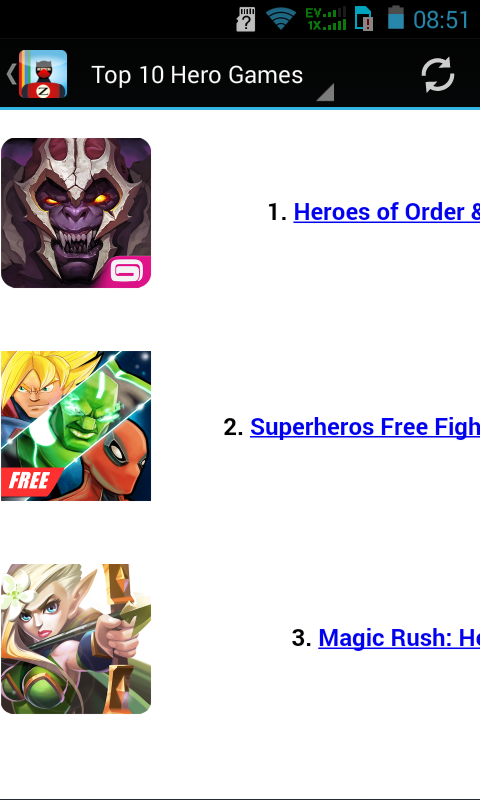Select the elf archer game thumbnail
The height and width of the screenshot is (800, 480).
(x=76, y=639)
